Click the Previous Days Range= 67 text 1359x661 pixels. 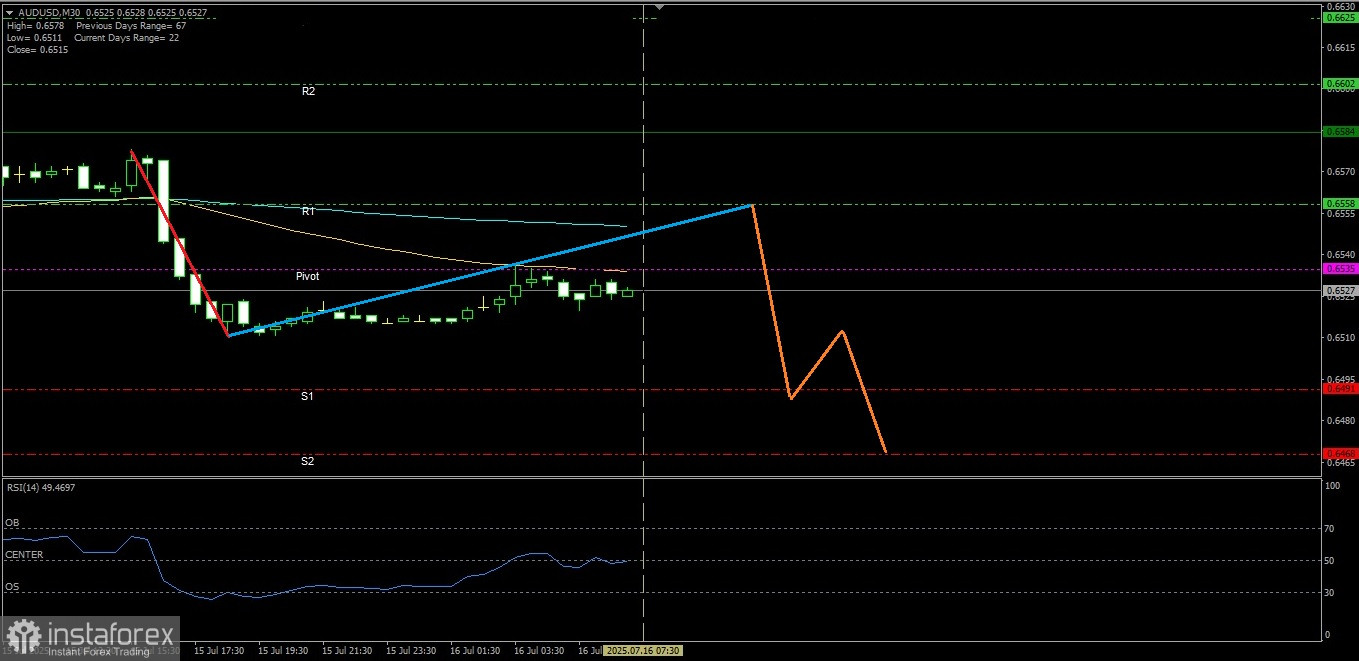coord(130,25)
